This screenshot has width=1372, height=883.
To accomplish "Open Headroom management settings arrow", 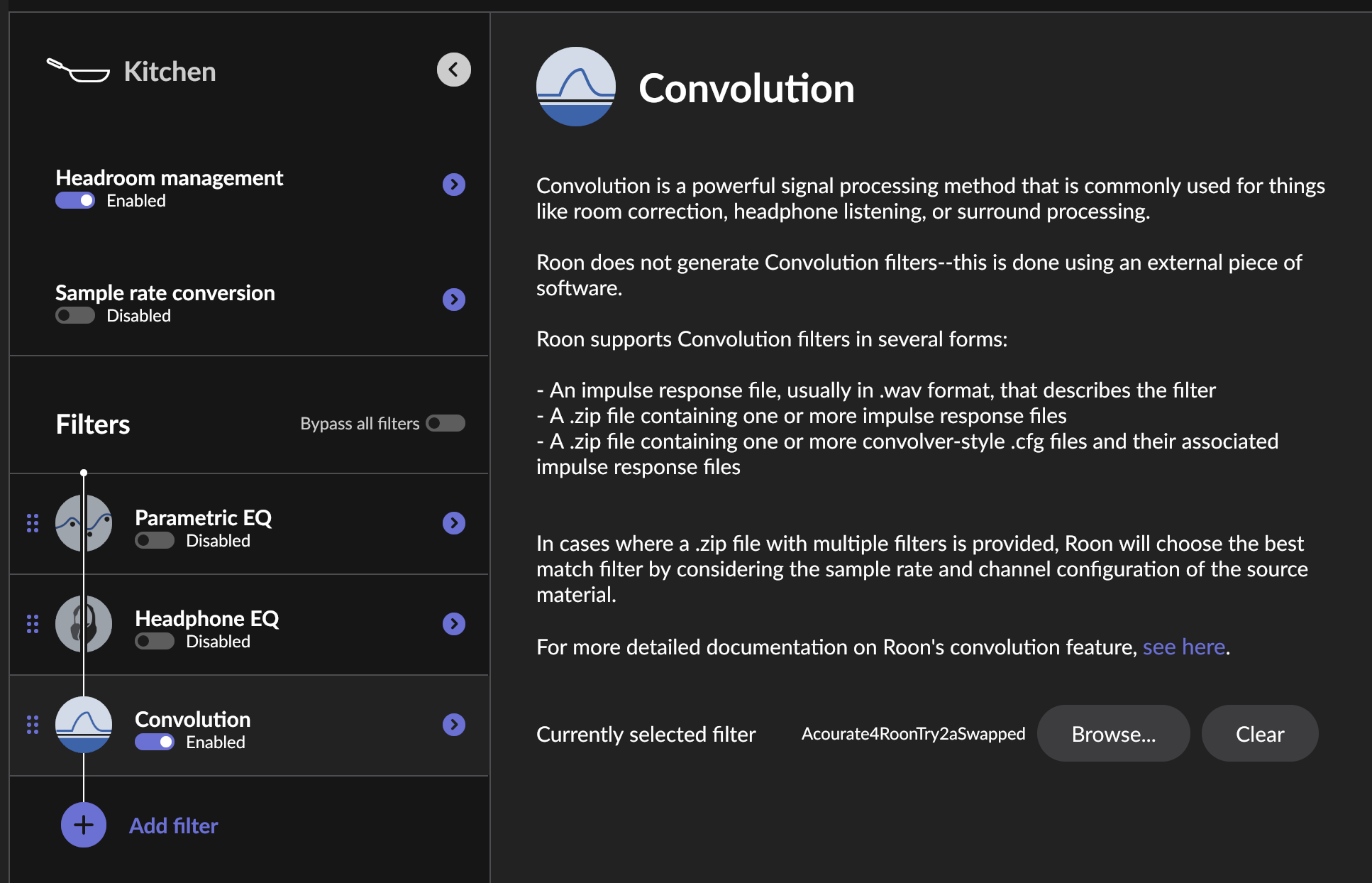I will 454,185.
